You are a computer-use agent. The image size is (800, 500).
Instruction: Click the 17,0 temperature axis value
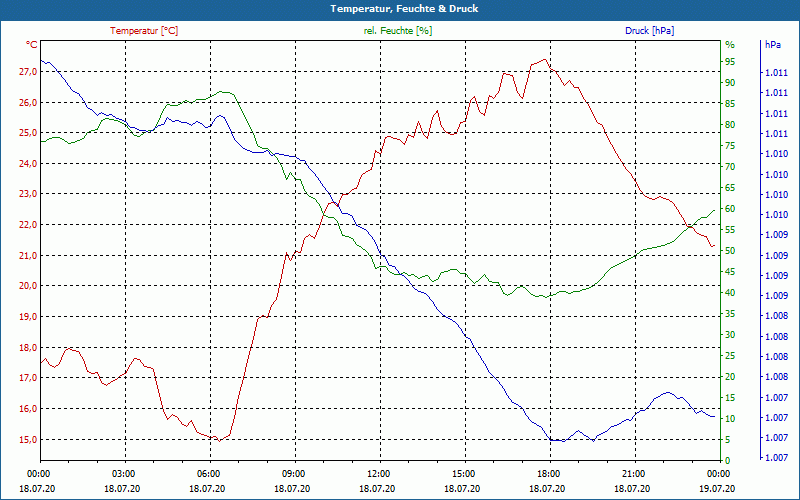pyautogui.click(x=28, y=378)
